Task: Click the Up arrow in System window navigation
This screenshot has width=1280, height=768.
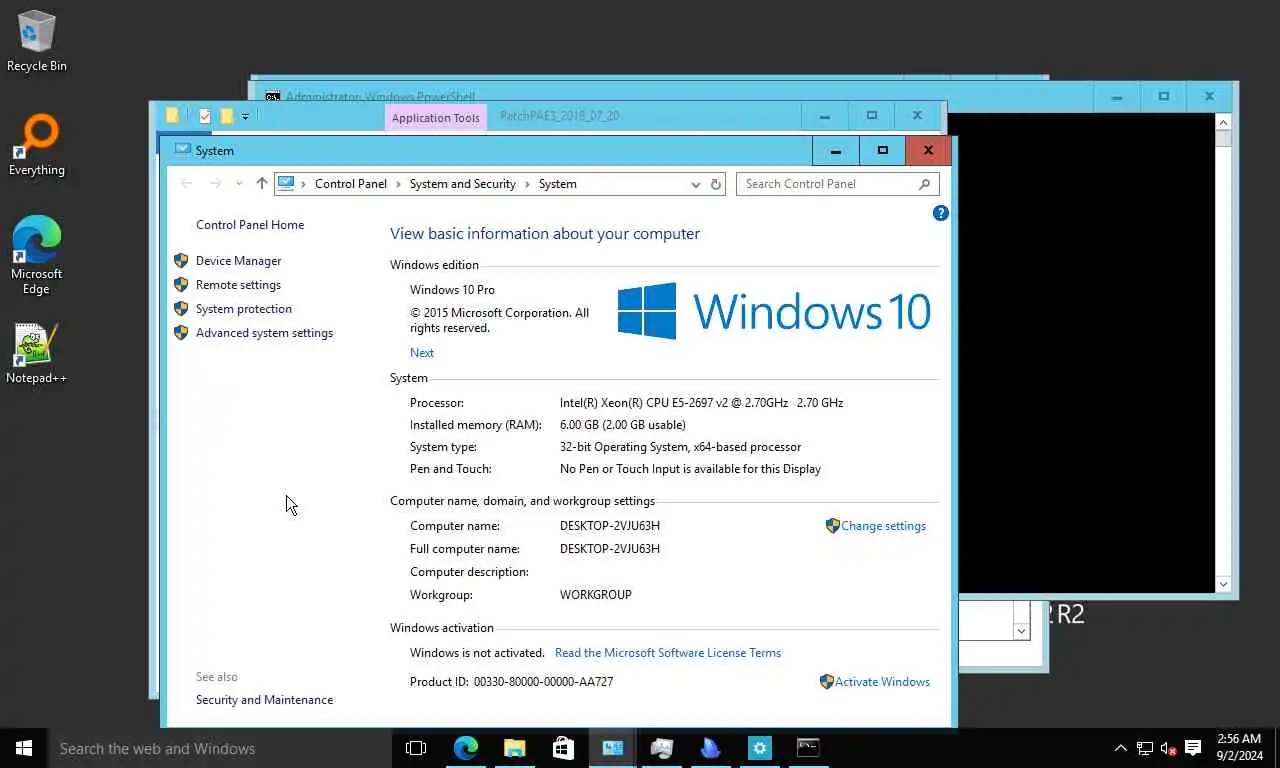Action: coord(262,184)
